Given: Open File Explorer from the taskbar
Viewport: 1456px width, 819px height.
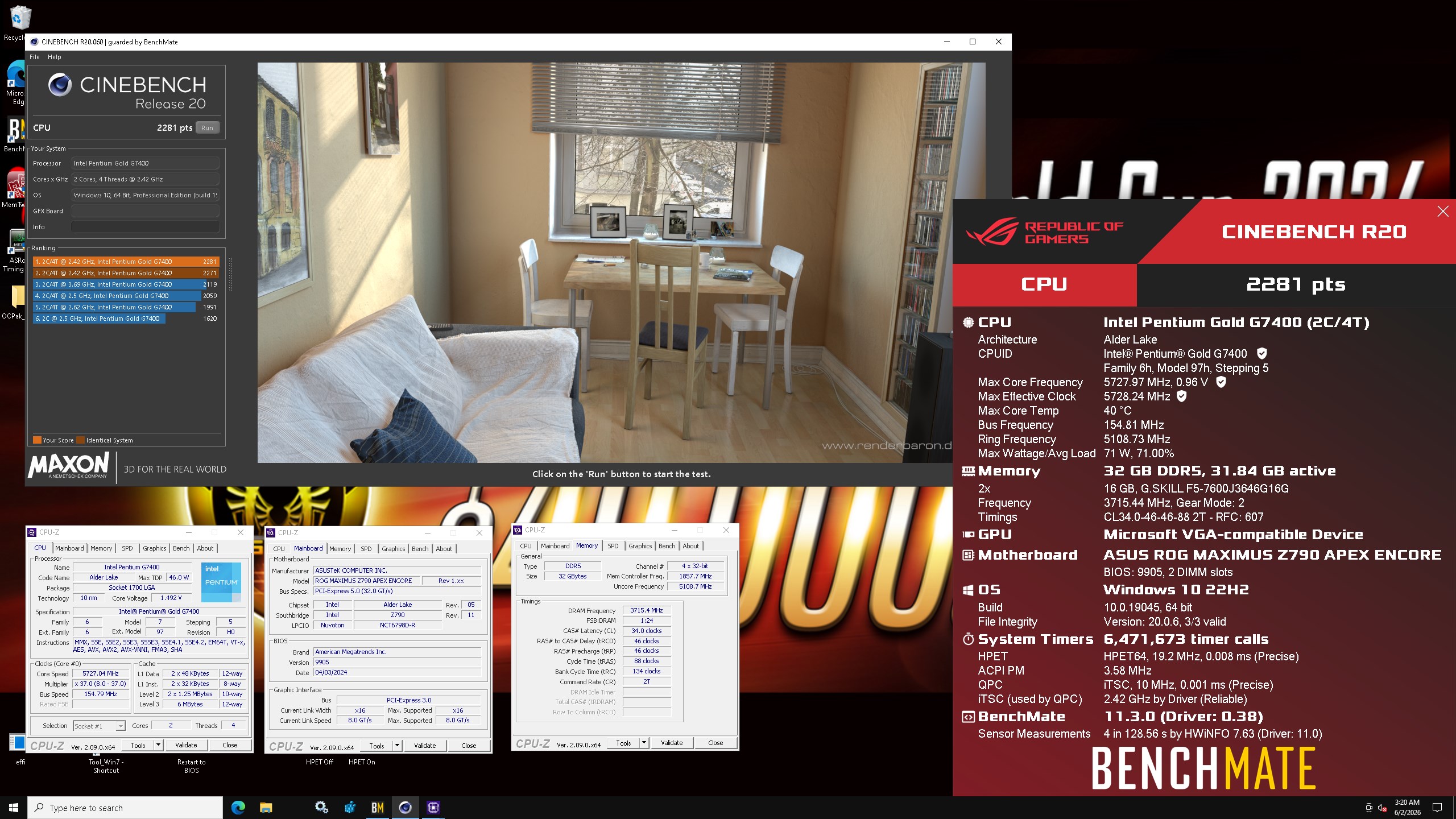Looking at the screenshot, I should pos(266,808).
